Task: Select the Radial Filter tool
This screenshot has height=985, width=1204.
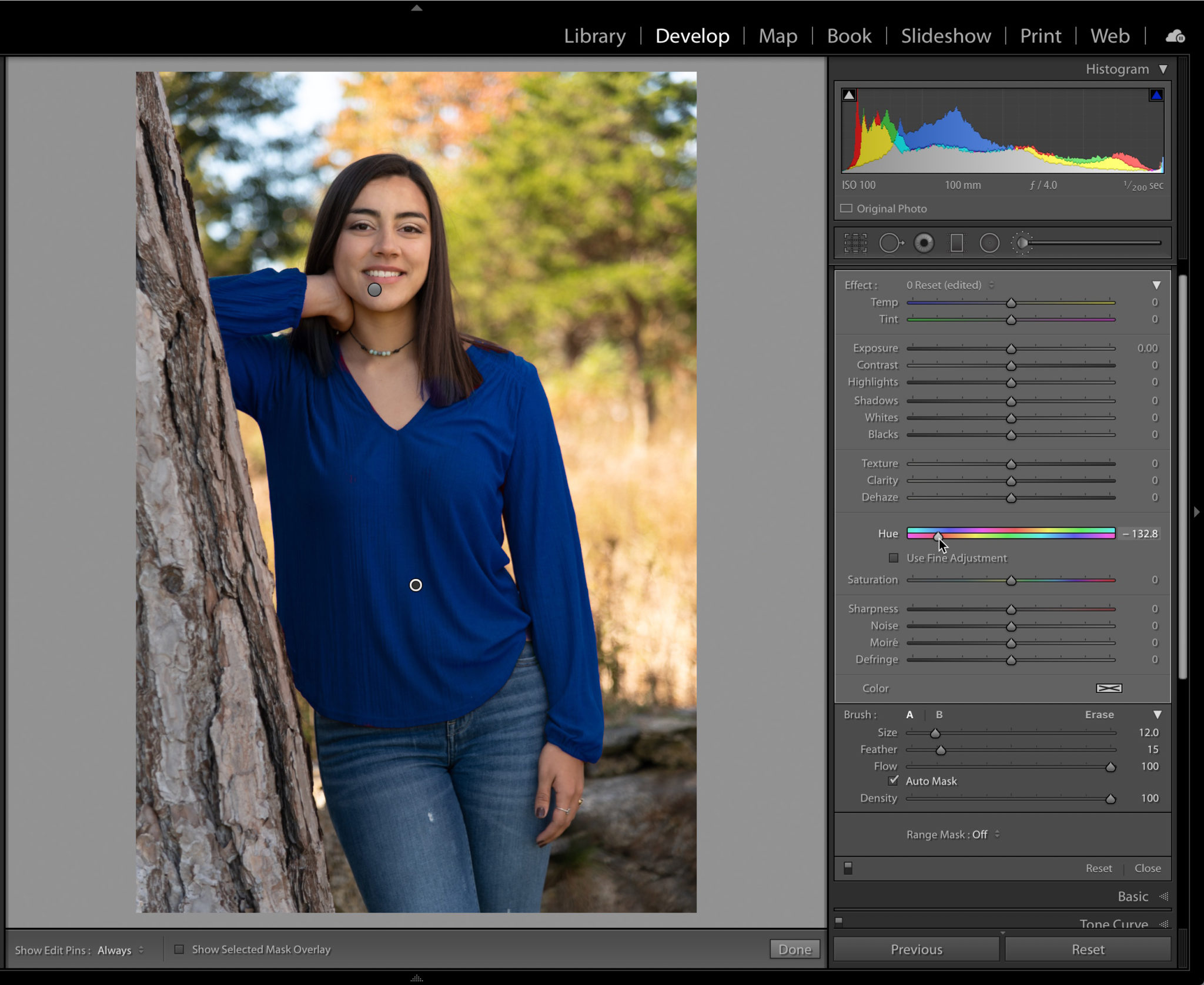Action: (989, 242)
